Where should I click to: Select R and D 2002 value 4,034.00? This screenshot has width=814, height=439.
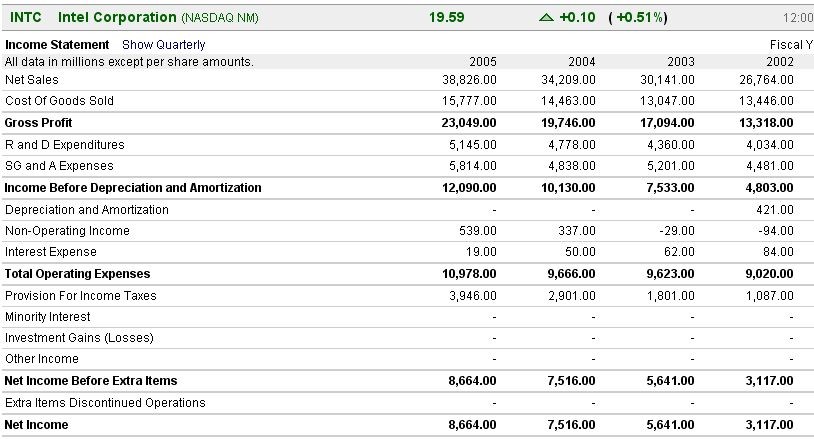[770, 145]
